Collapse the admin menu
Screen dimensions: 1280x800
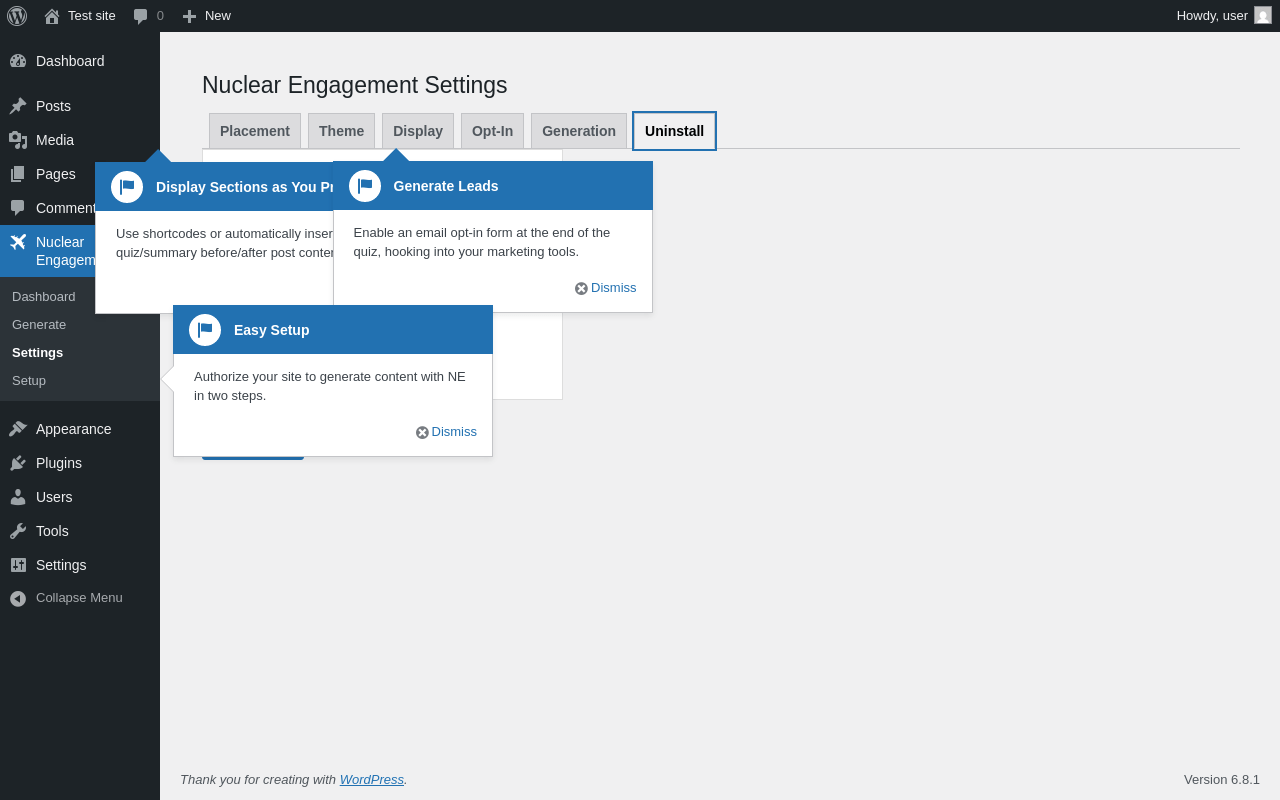pos(80,598)
